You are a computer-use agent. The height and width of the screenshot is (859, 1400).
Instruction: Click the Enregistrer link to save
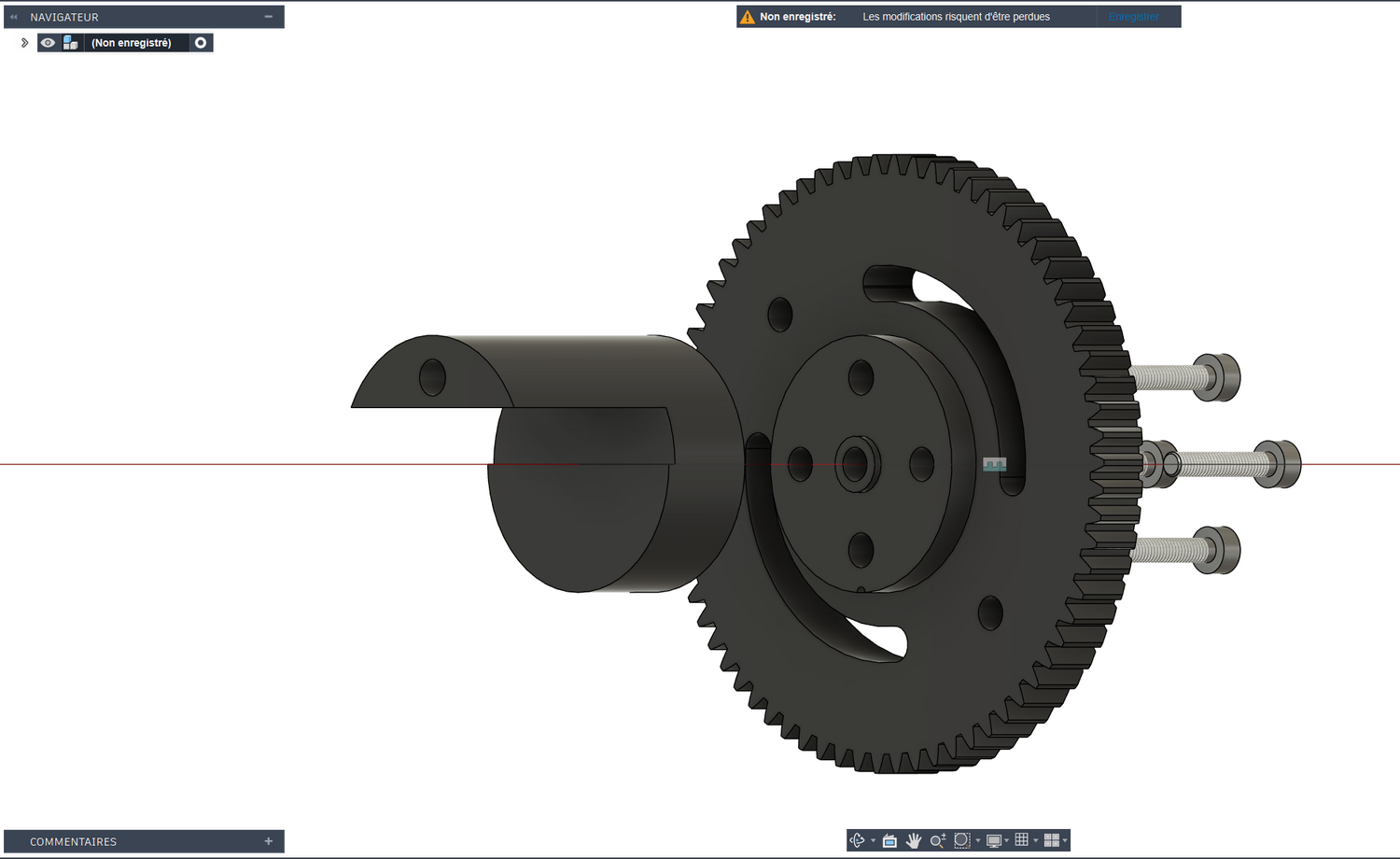click(1134, 17)
